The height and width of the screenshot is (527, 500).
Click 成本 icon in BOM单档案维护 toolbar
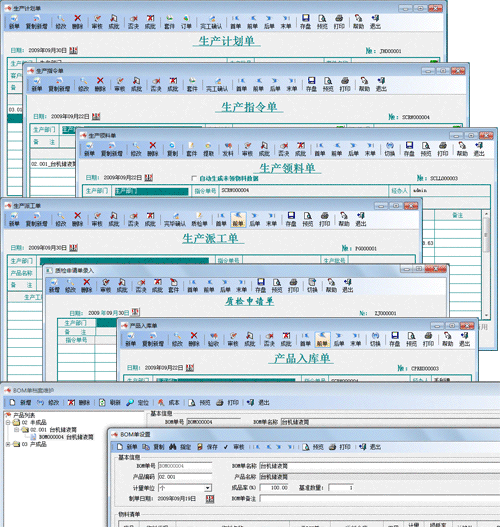[x=168, y=402]
